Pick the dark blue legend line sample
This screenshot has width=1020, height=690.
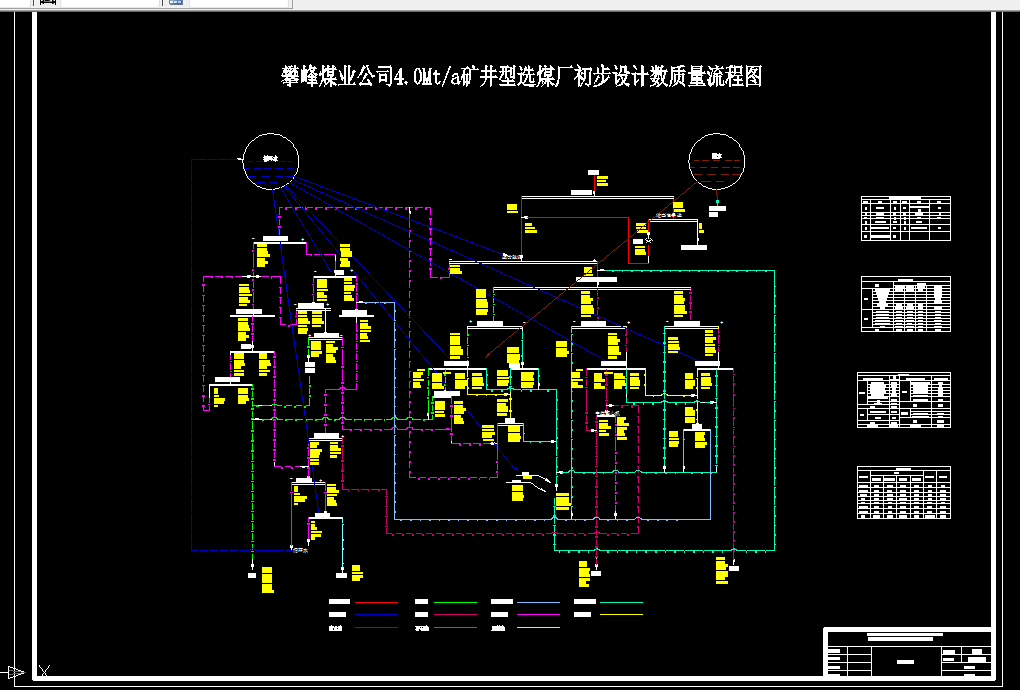(x=377, y=614)
